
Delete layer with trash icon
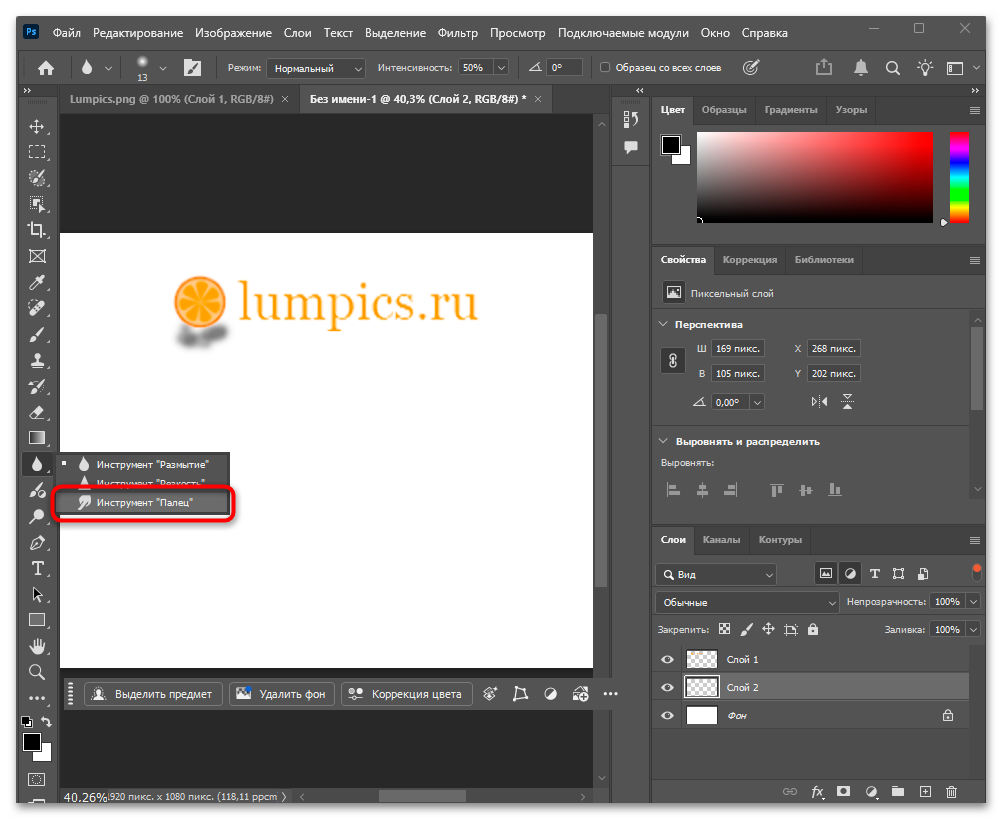click(952, 792)
